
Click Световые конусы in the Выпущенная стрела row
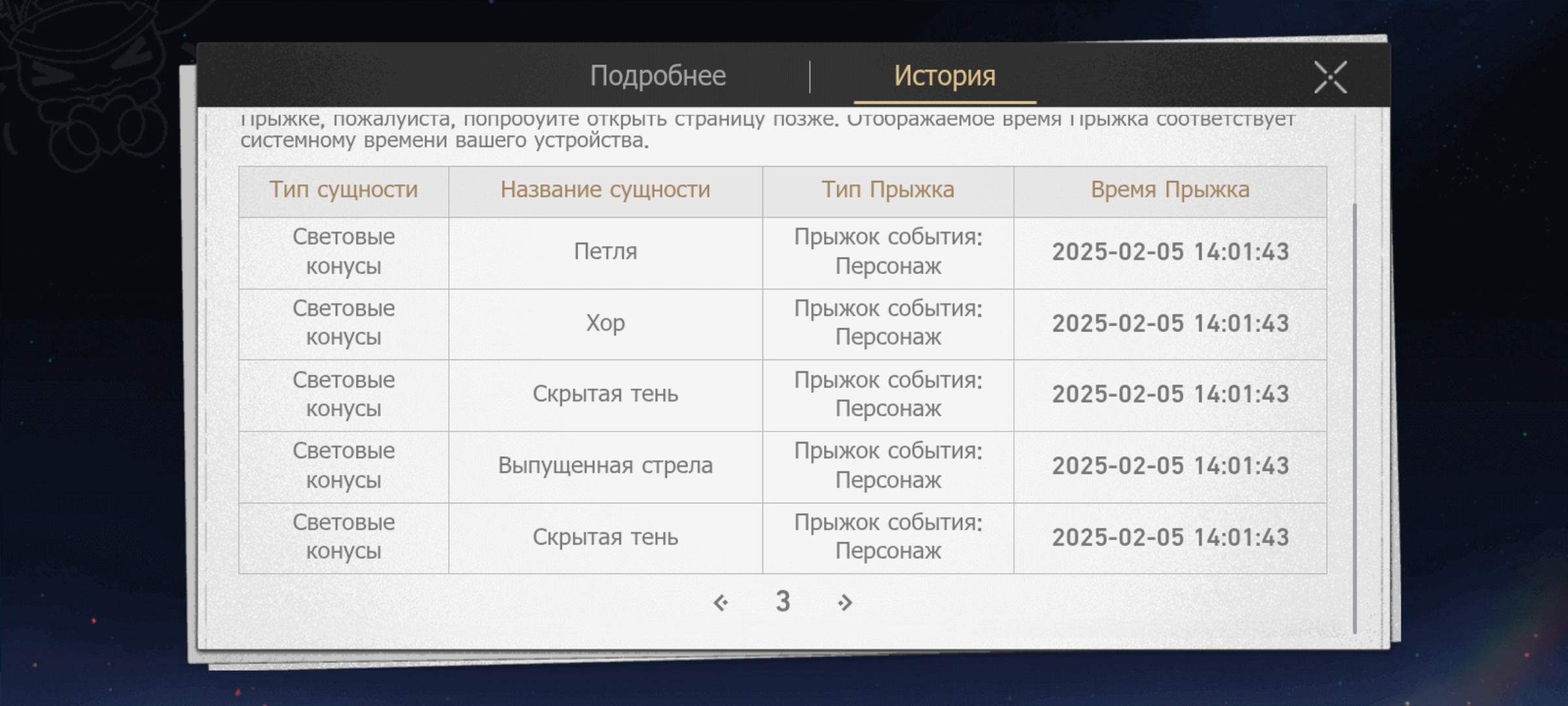tap(344, 465)
